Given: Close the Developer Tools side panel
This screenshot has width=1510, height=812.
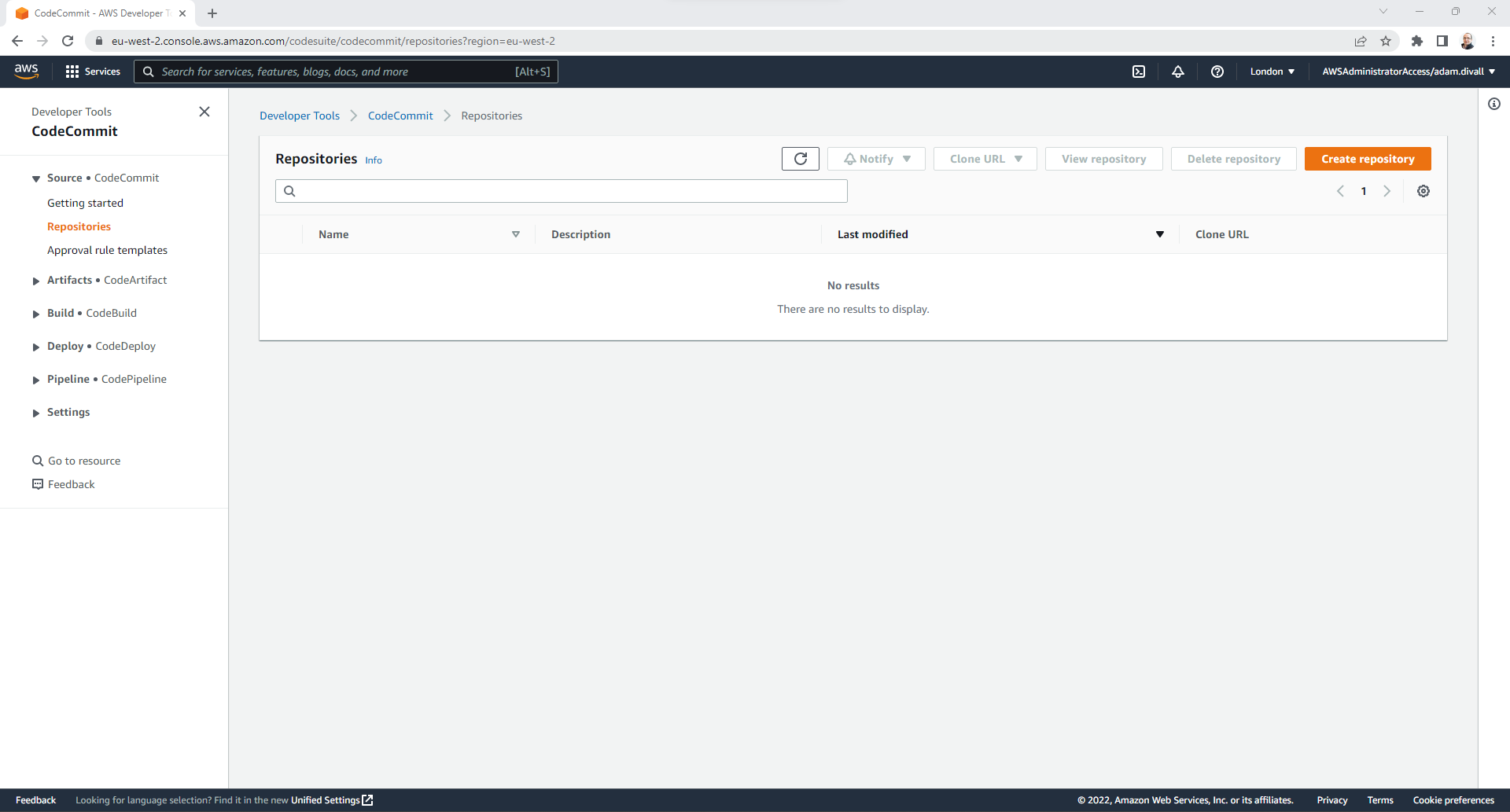Looking at the screenshot, I should (204, 112).
